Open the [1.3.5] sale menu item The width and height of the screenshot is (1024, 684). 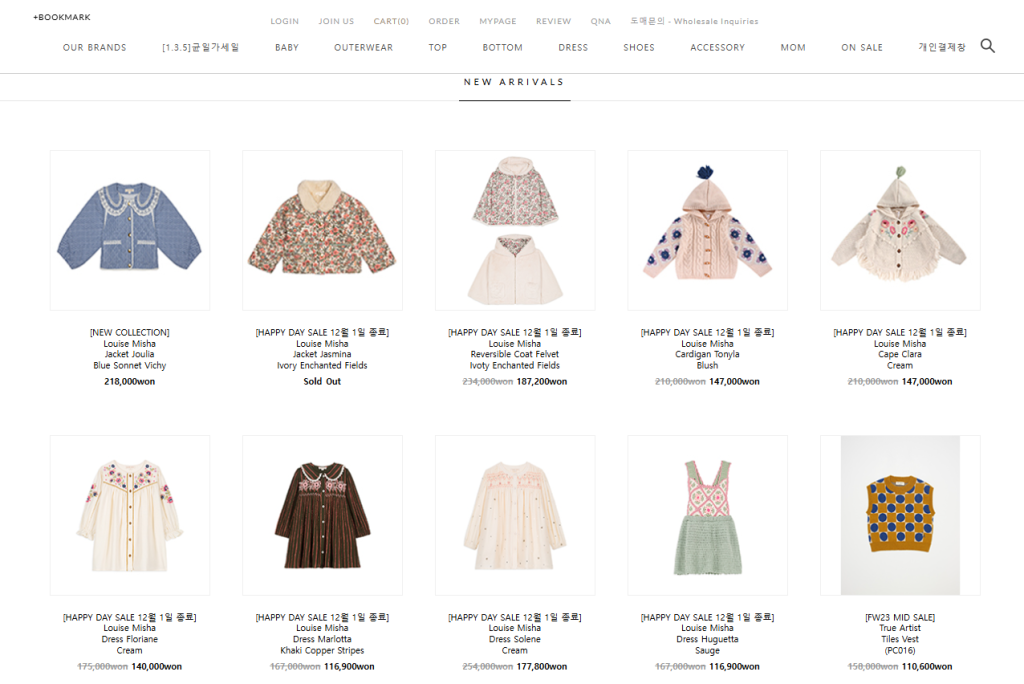(200, 47)
